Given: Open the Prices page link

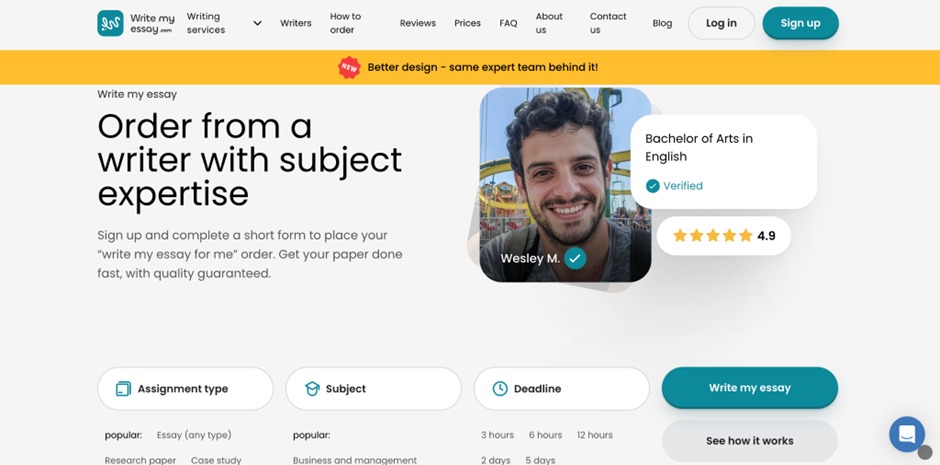Looking at the screenshot, I should (468, 23).
